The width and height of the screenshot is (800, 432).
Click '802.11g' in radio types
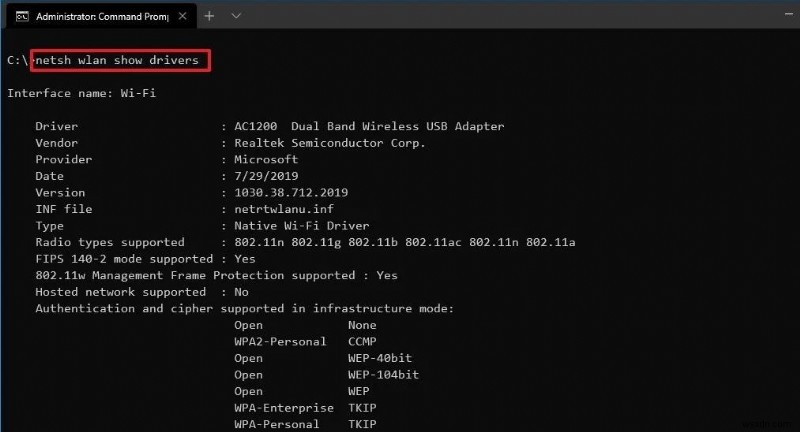click(x=316, y=242)
